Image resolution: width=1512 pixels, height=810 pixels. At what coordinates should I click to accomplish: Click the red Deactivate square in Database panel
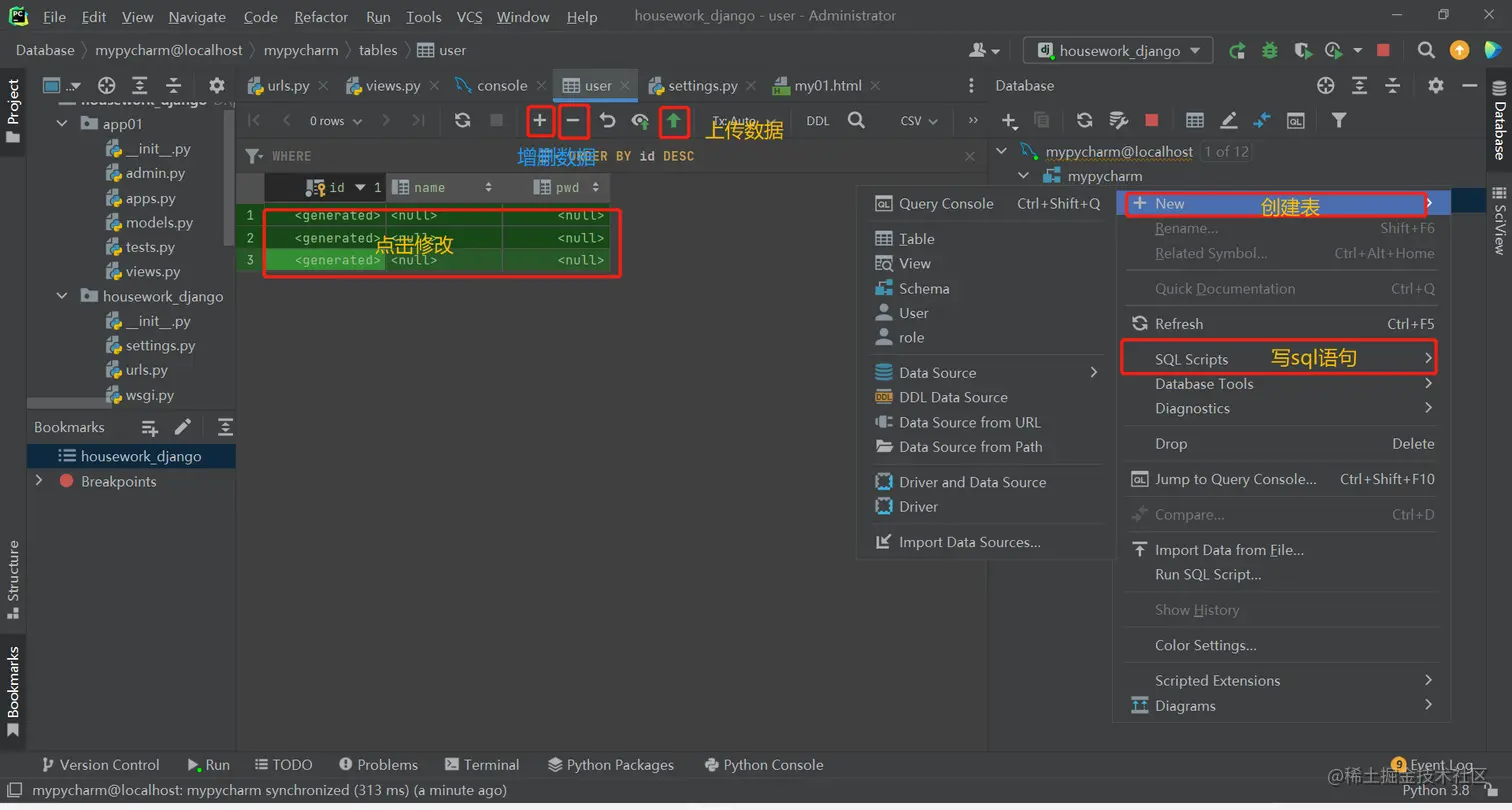[x=1151, y=121]
